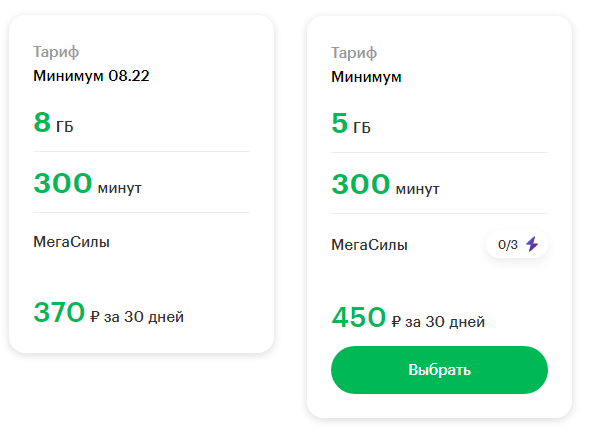589x437 pixels.
Task: Click the 5 ГБ data allowance
Action: coord(351,124)
